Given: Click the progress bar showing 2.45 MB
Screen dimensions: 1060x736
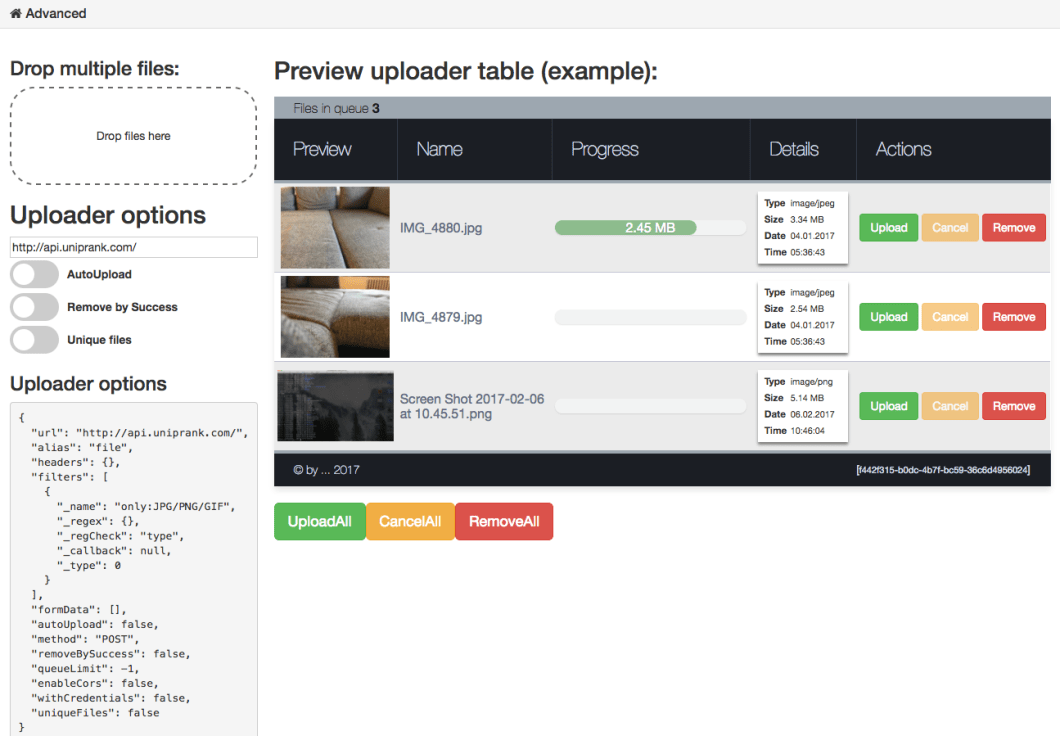Looking at the screenshot, I should click(650, 227).
